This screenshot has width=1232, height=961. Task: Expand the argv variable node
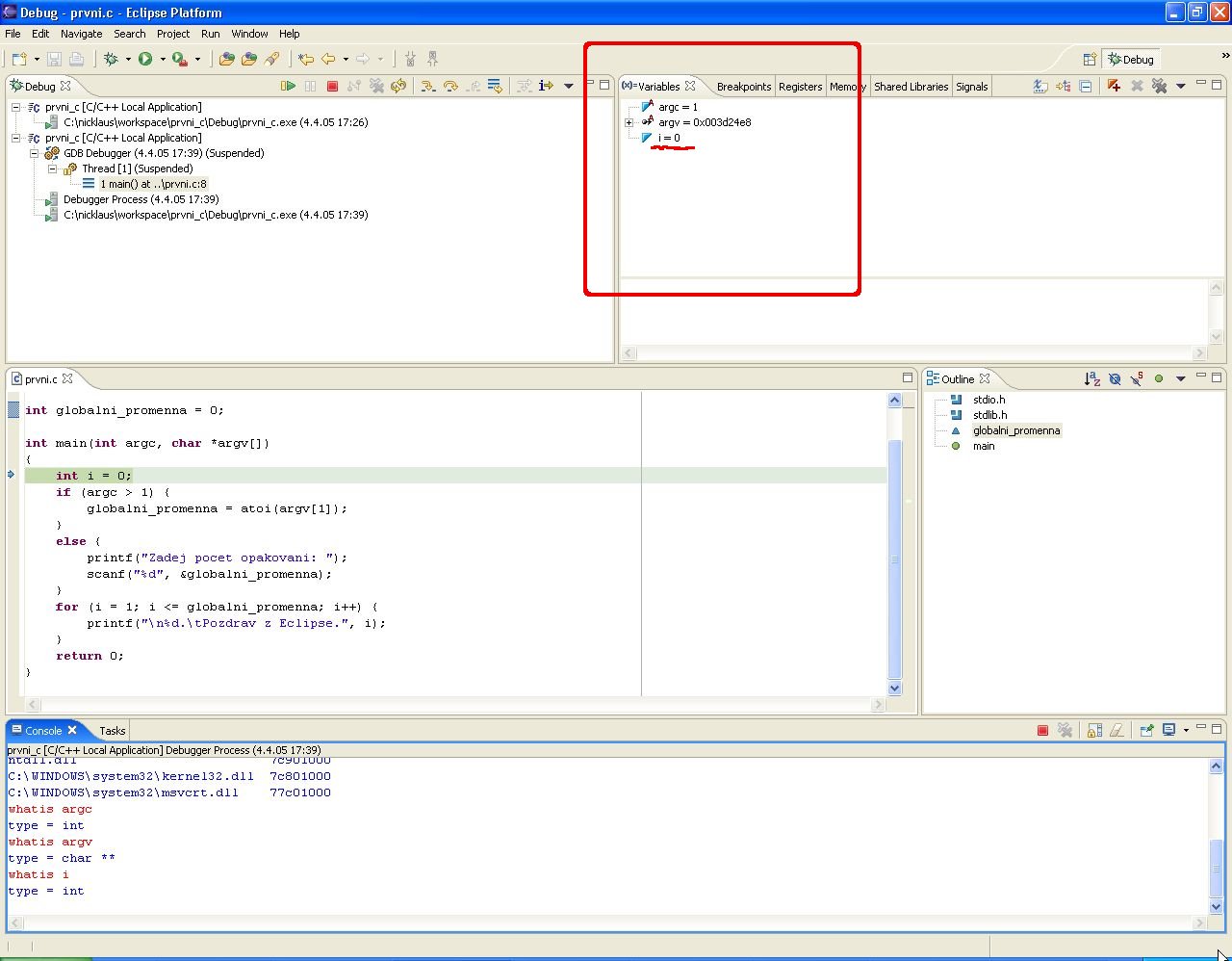tap(629, 122)
